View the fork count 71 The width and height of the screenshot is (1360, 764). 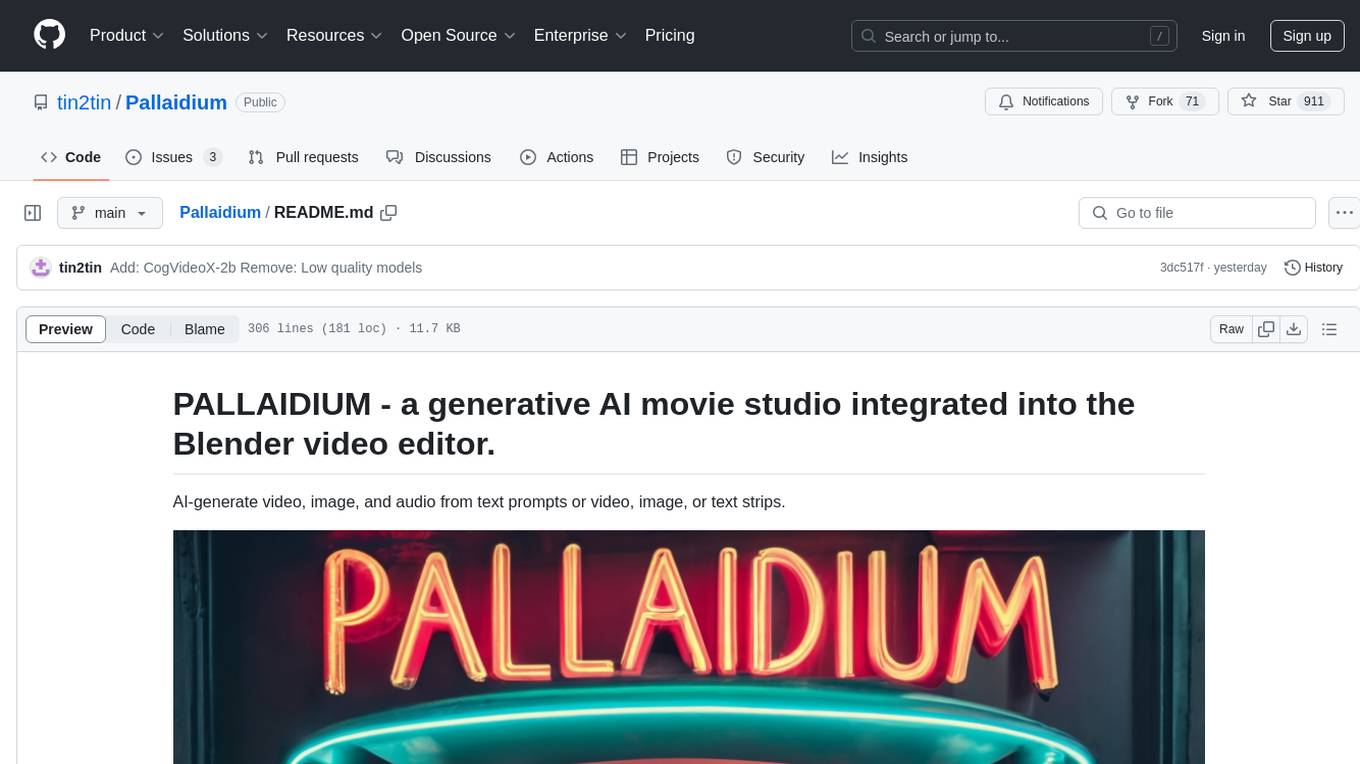1191,102
